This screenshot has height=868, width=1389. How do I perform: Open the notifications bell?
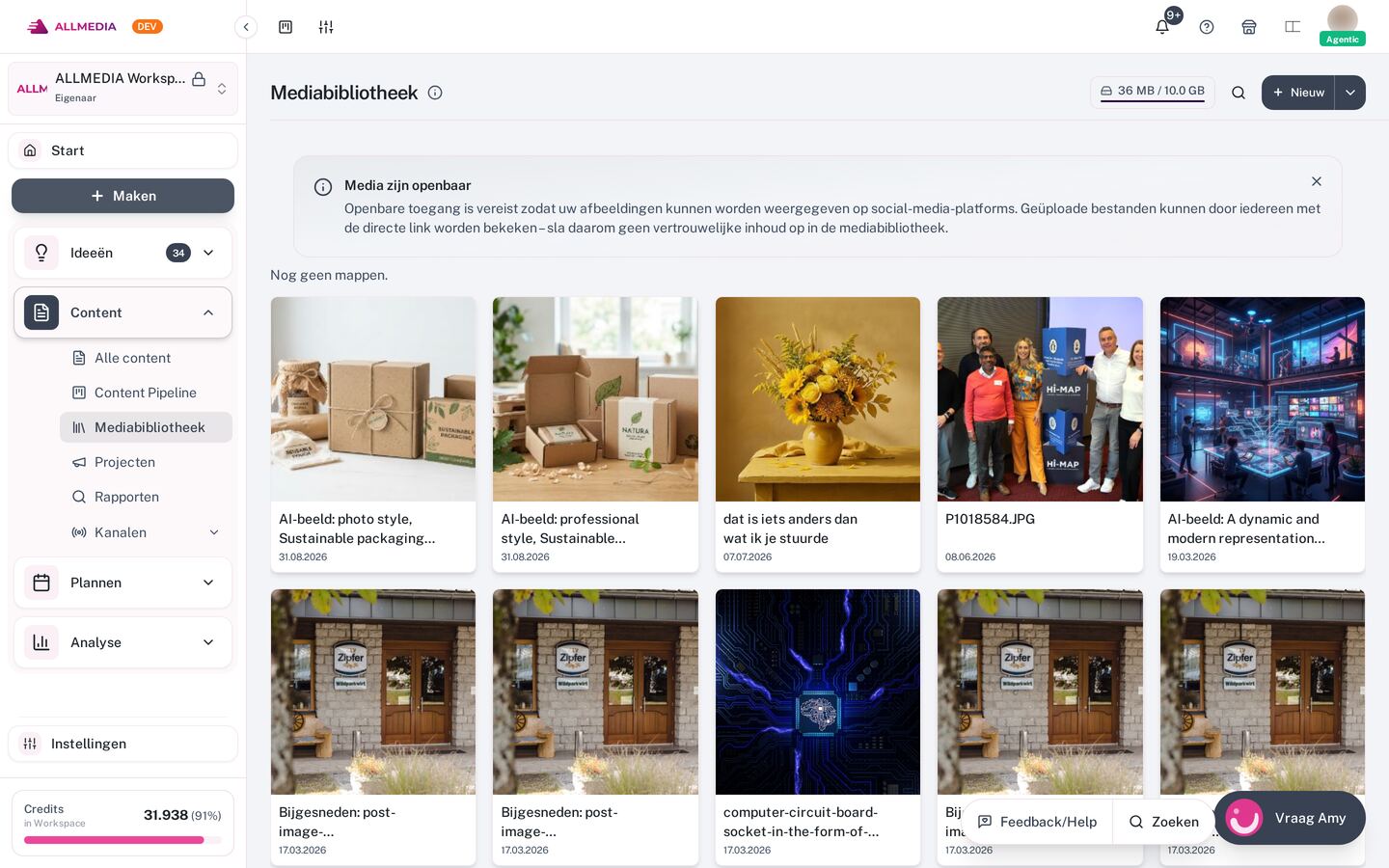click(x=1162, y=27)
